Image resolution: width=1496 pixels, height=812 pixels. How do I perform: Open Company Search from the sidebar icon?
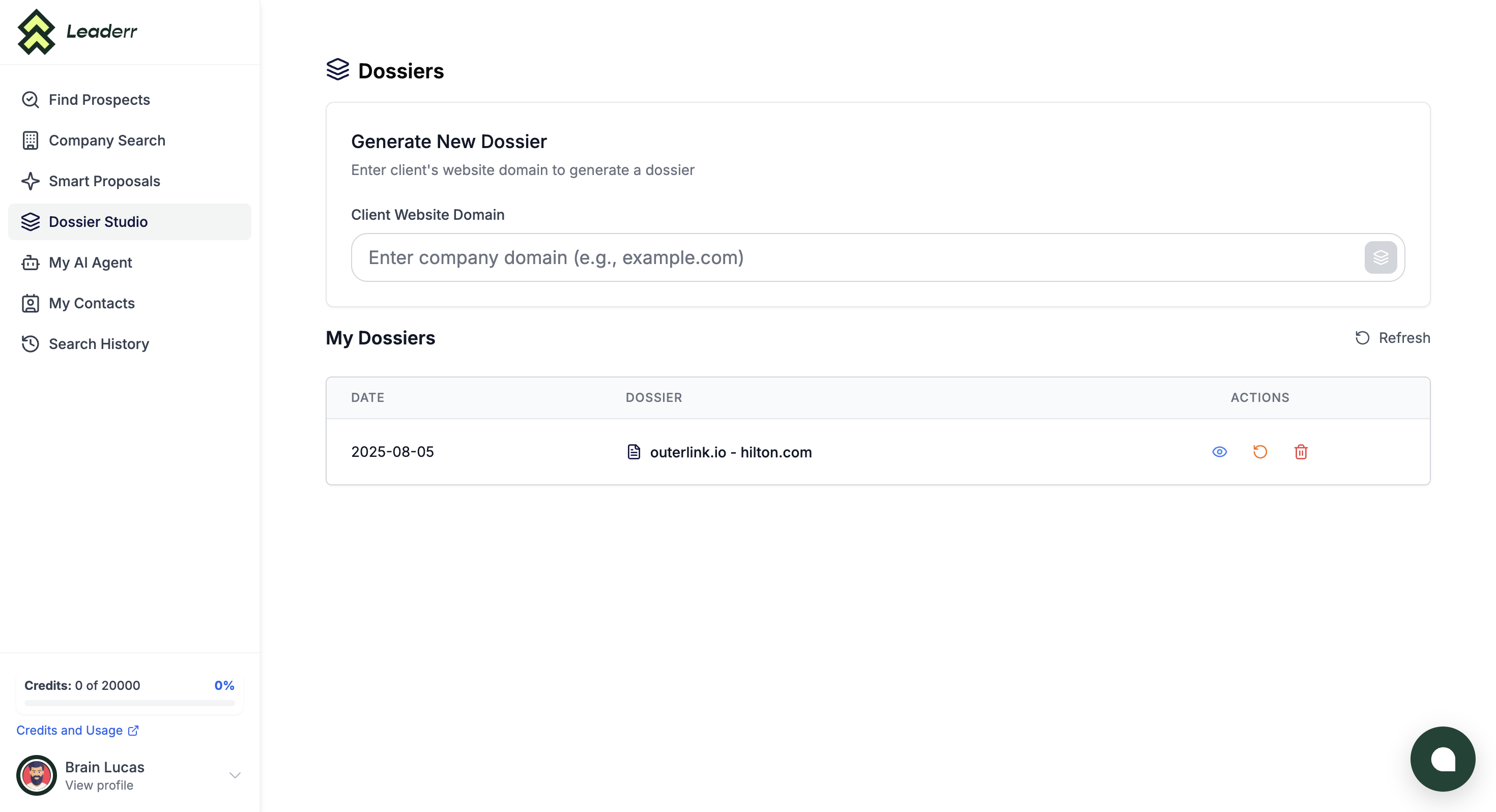click(30, 140)
